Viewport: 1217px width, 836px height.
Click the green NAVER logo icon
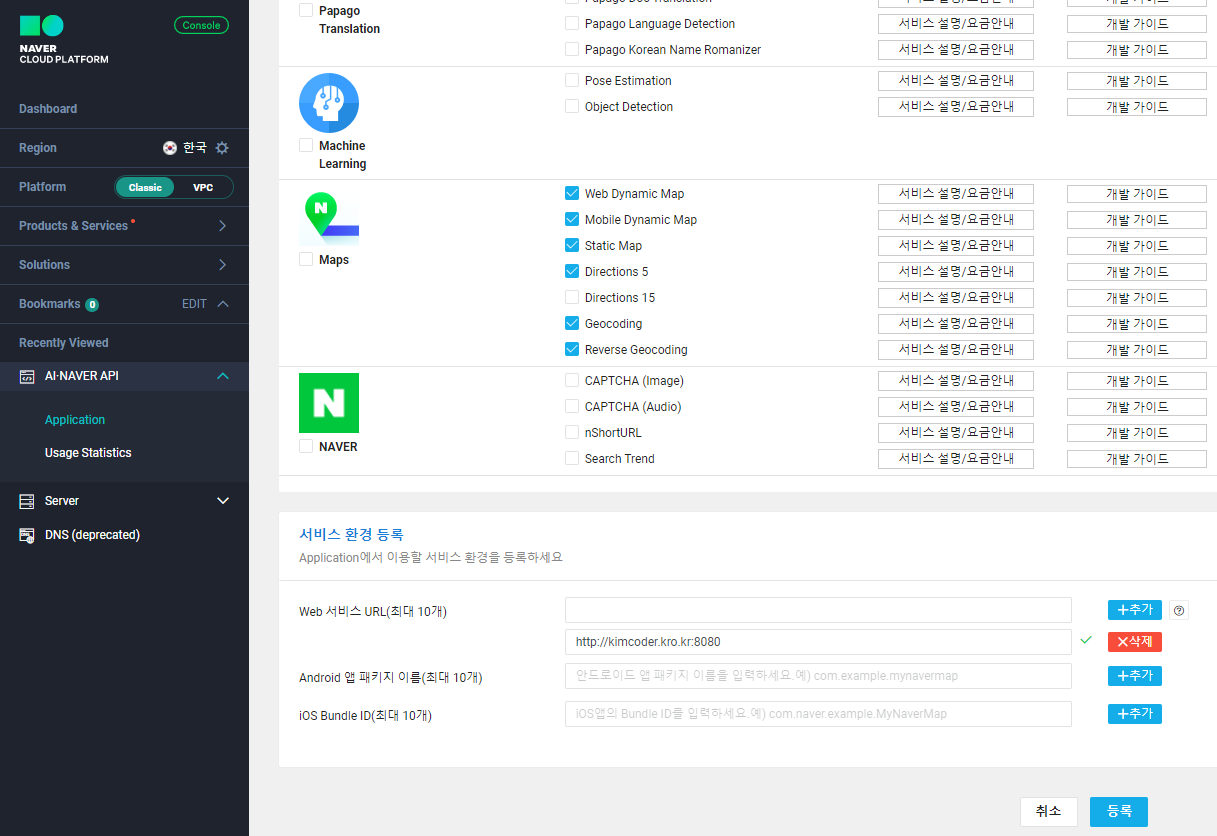point(329,403)
